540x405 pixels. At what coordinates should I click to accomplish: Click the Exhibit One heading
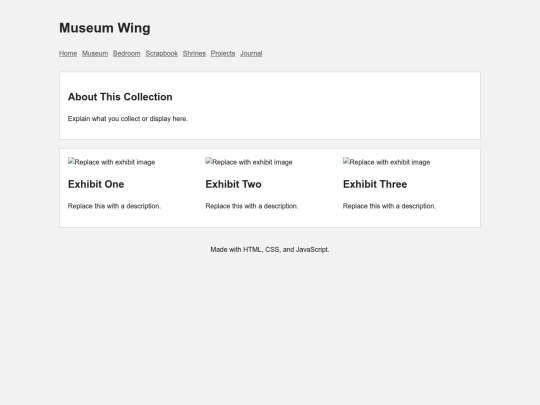coord(96,184)
